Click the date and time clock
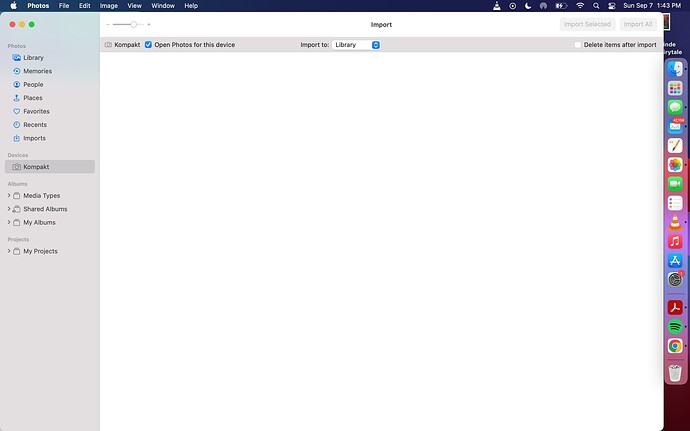Viewport: 690px width, 431px height. point(652,6)
